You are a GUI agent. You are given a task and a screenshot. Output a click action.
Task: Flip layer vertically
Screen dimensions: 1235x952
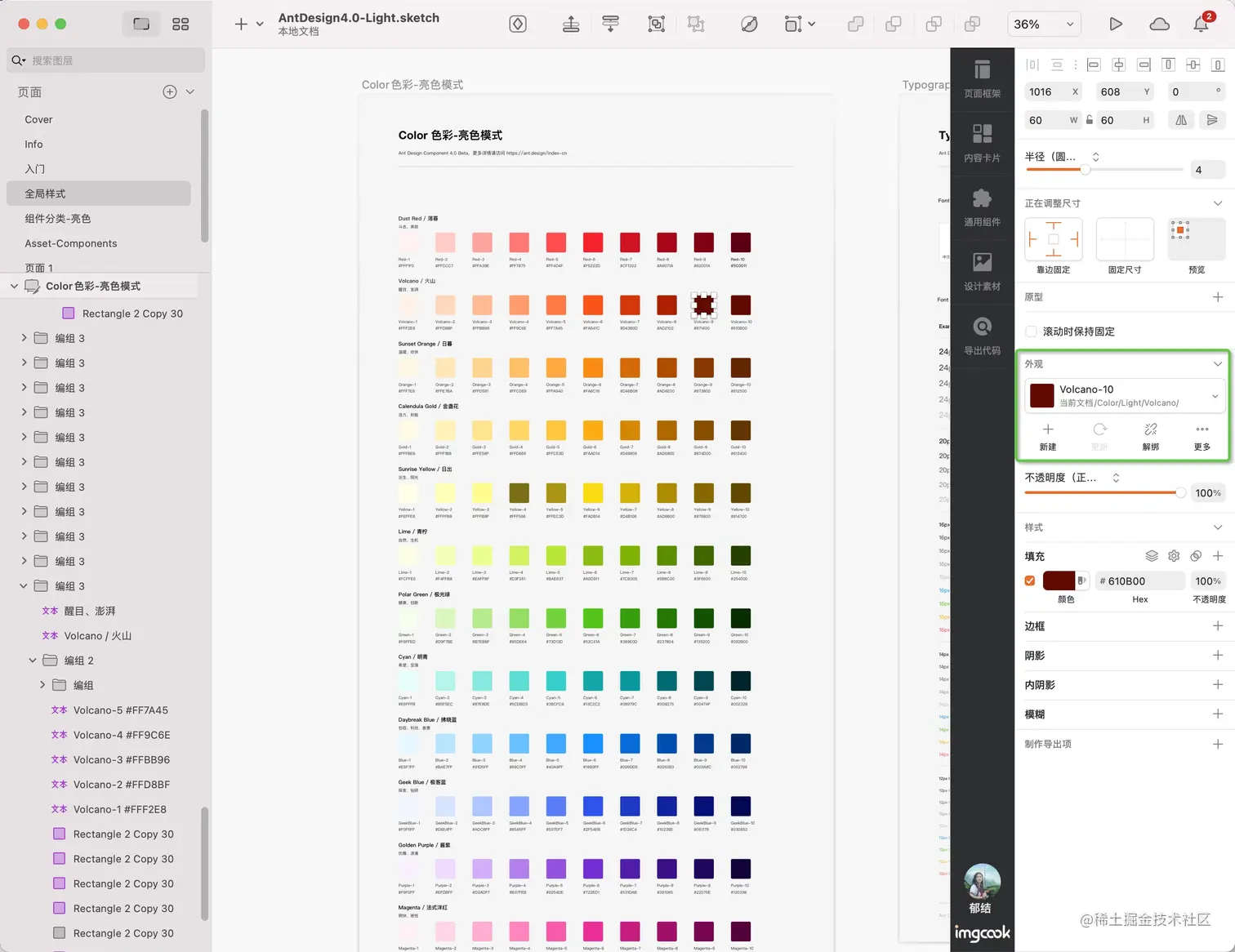1212,120
